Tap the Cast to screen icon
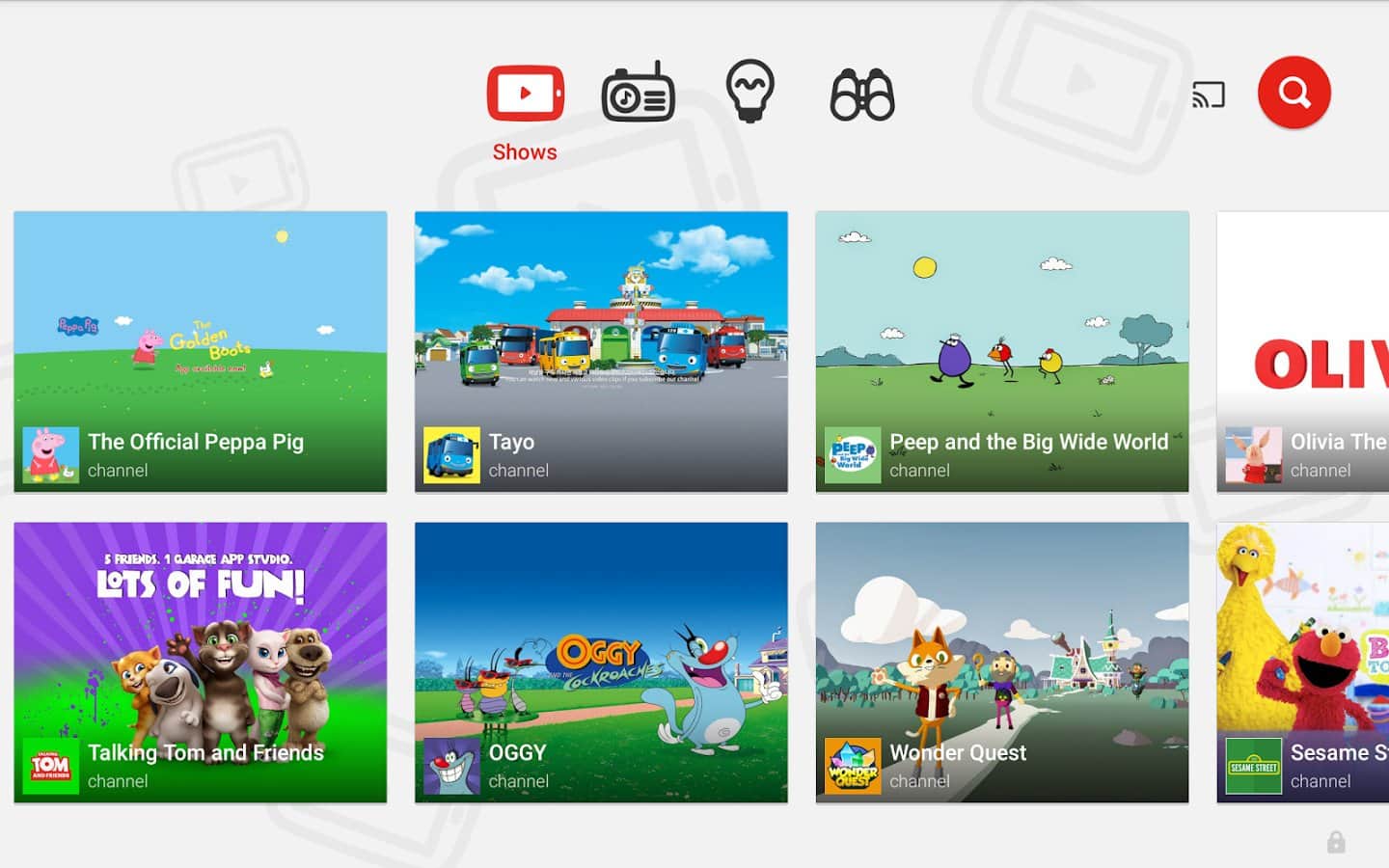This screenshot has height=868, width=1389. [x=1208, y=95]
